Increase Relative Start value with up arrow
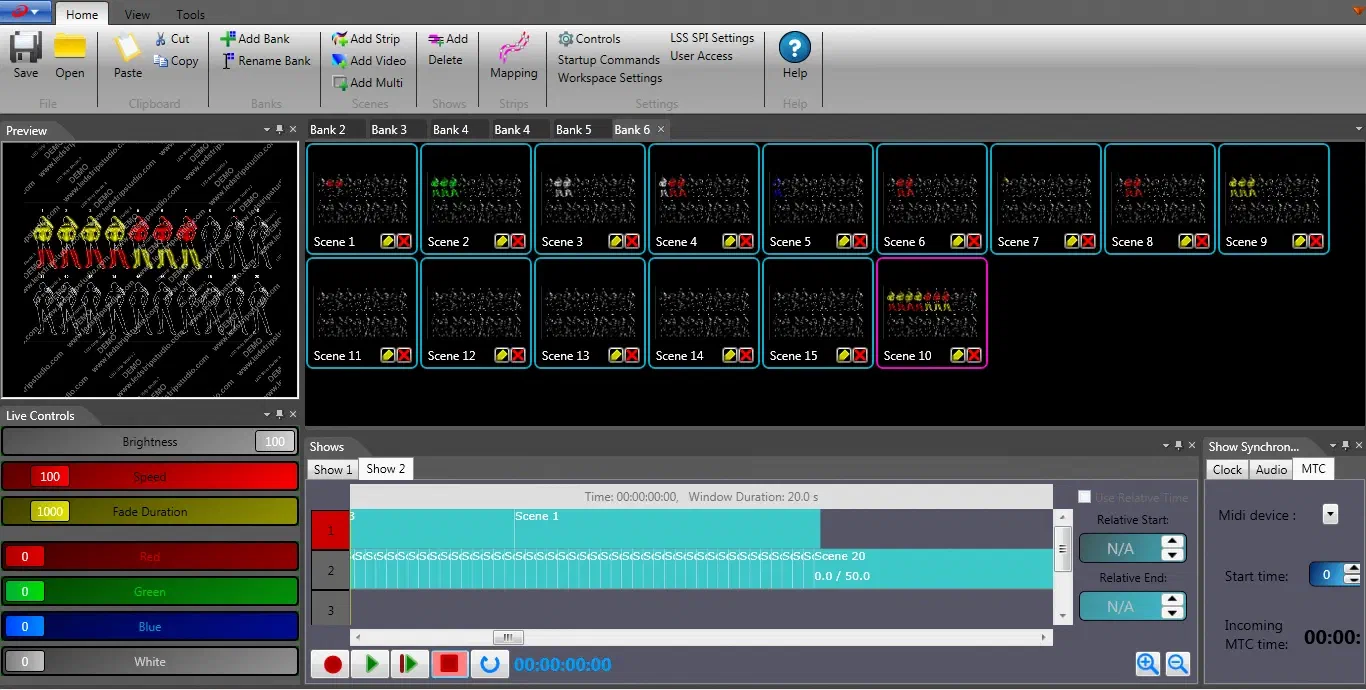 [1172, 542]
